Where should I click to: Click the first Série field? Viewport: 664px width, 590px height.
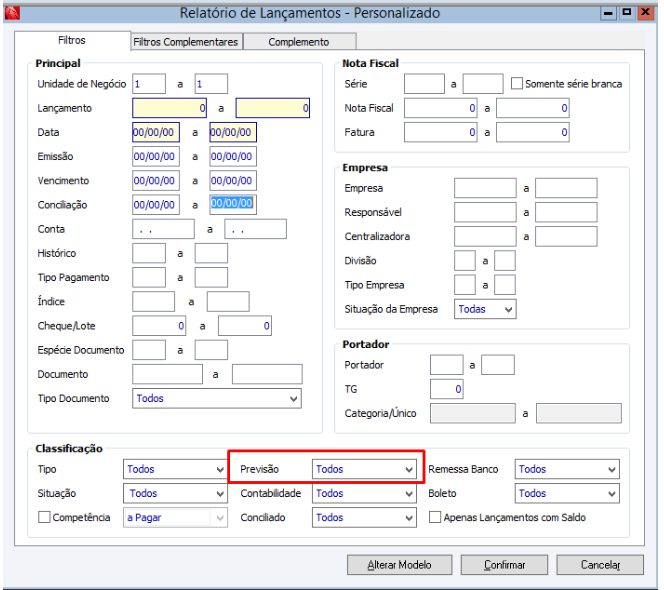pyautogui.click(x=424, y=84)
